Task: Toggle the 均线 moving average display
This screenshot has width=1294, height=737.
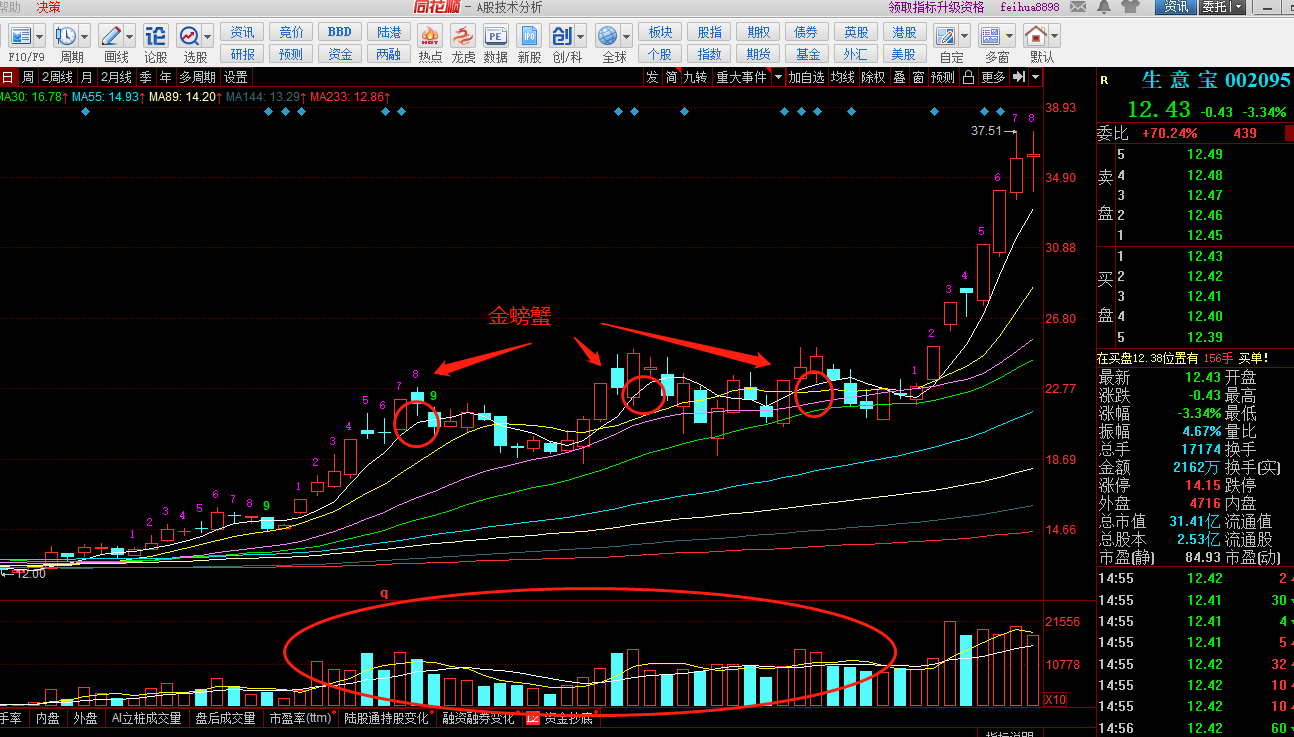Action: (843, 77)
